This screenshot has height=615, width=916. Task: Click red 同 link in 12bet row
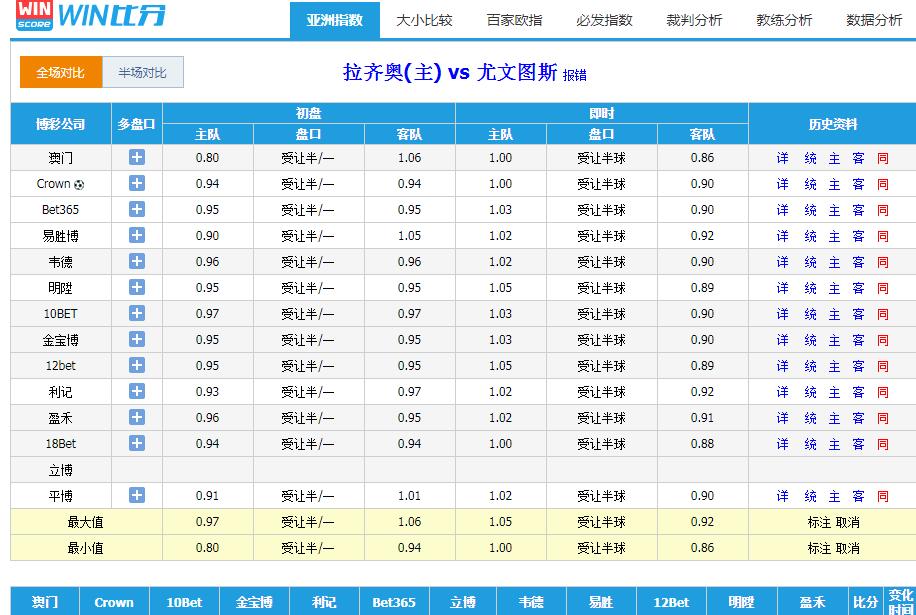[x=883, y=366]
